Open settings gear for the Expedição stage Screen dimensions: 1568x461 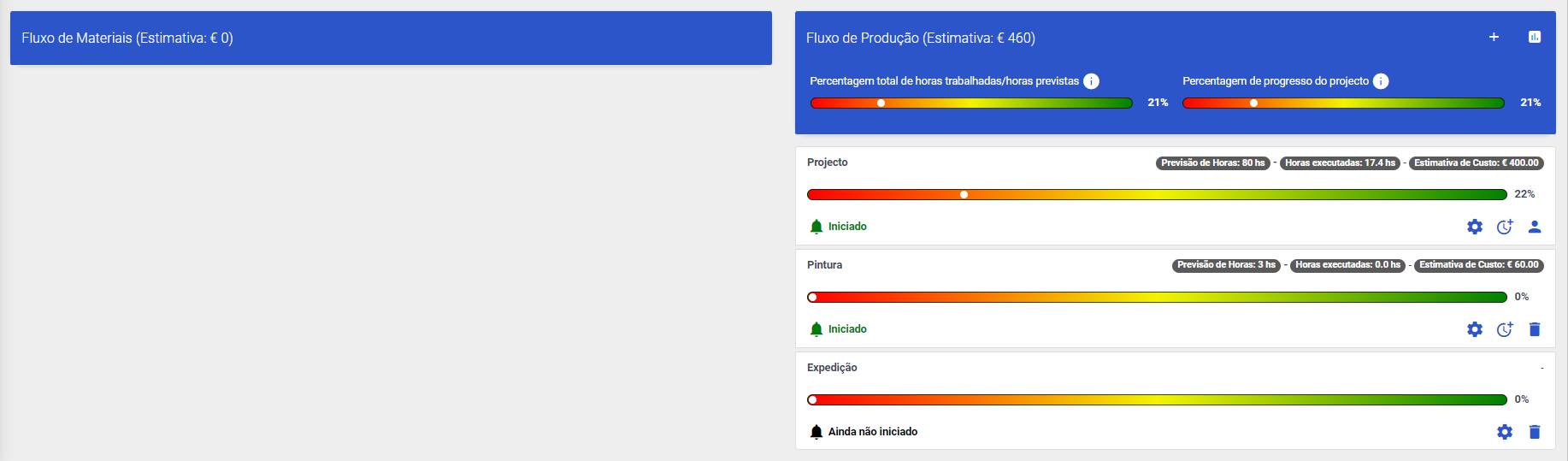[x=1505, y=432]
